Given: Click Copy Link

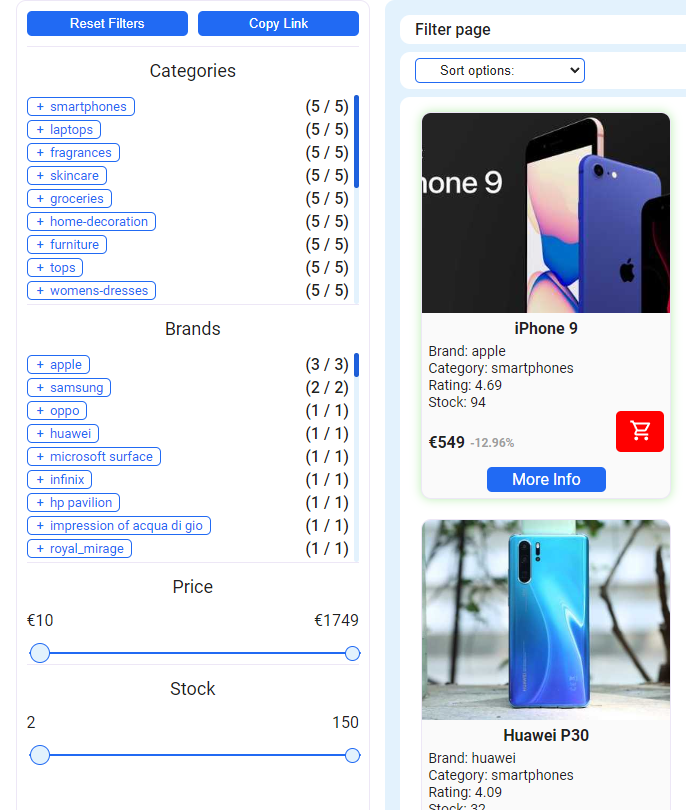Looking at the screenshot, I should point(278,23).
